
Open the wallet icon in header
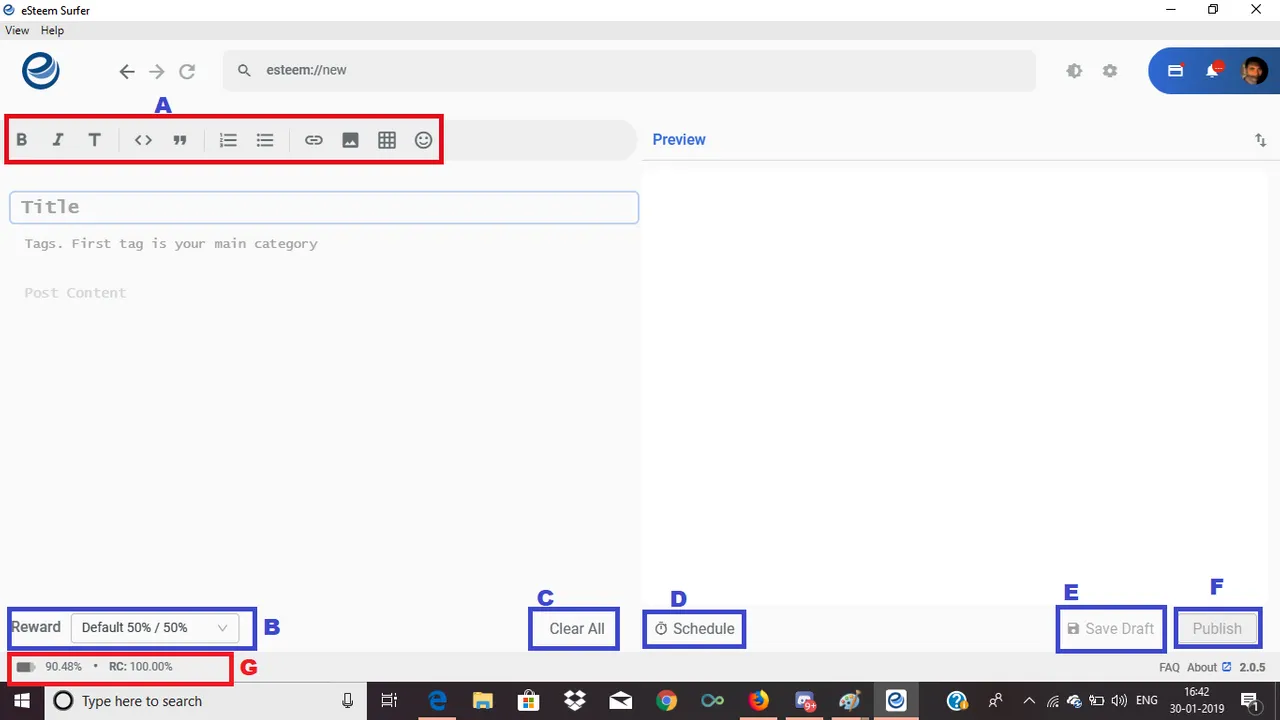(1175, 71)
